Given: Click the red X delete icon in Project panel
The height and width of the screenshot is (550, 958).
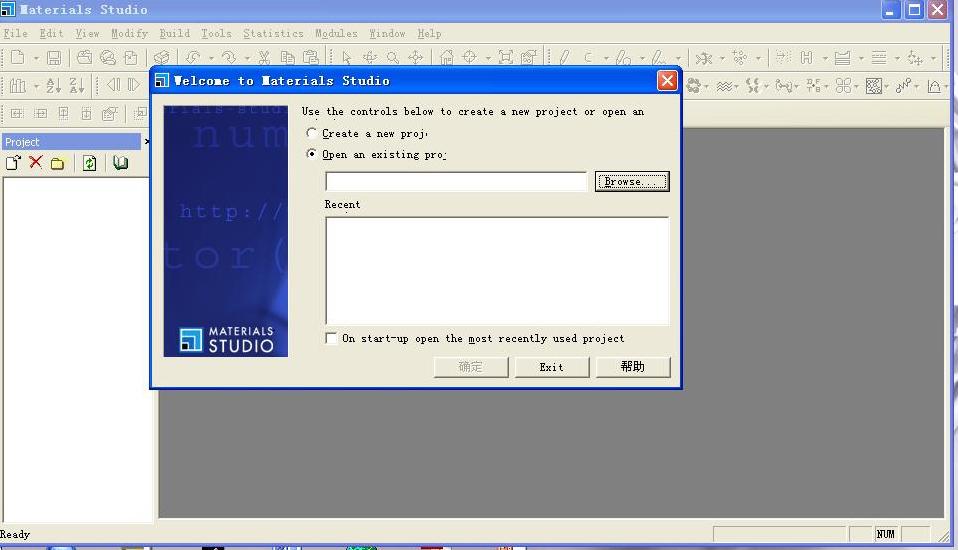Looking at the screenshot, I should [x=36, y=163].
